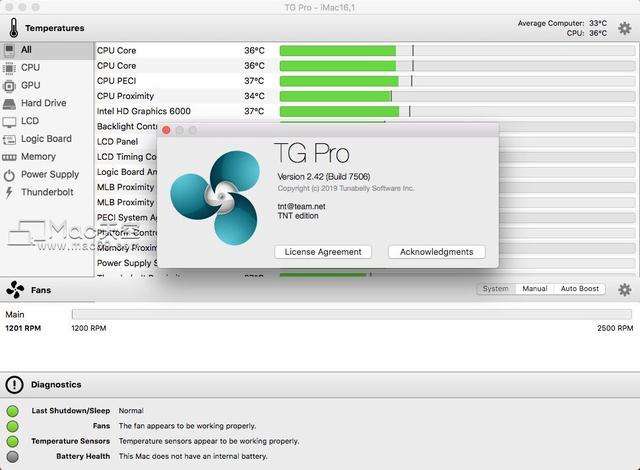Click Temperature Sensors green status indicator
The image size is (640, 470).
coord(13,441)
